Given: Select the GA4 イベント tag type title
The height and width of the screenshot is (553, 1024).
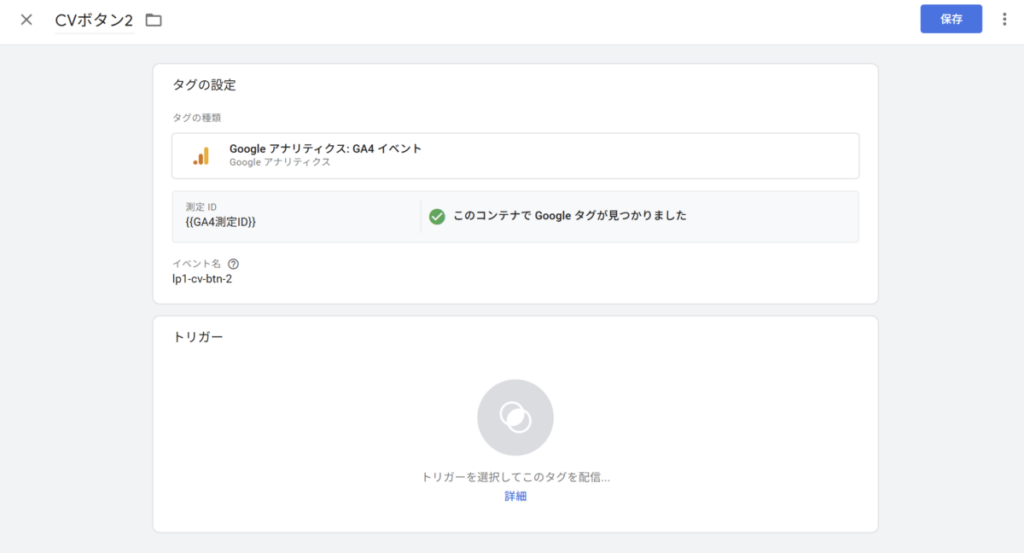Looking at the screenshot, I should [x=325, y=148].
